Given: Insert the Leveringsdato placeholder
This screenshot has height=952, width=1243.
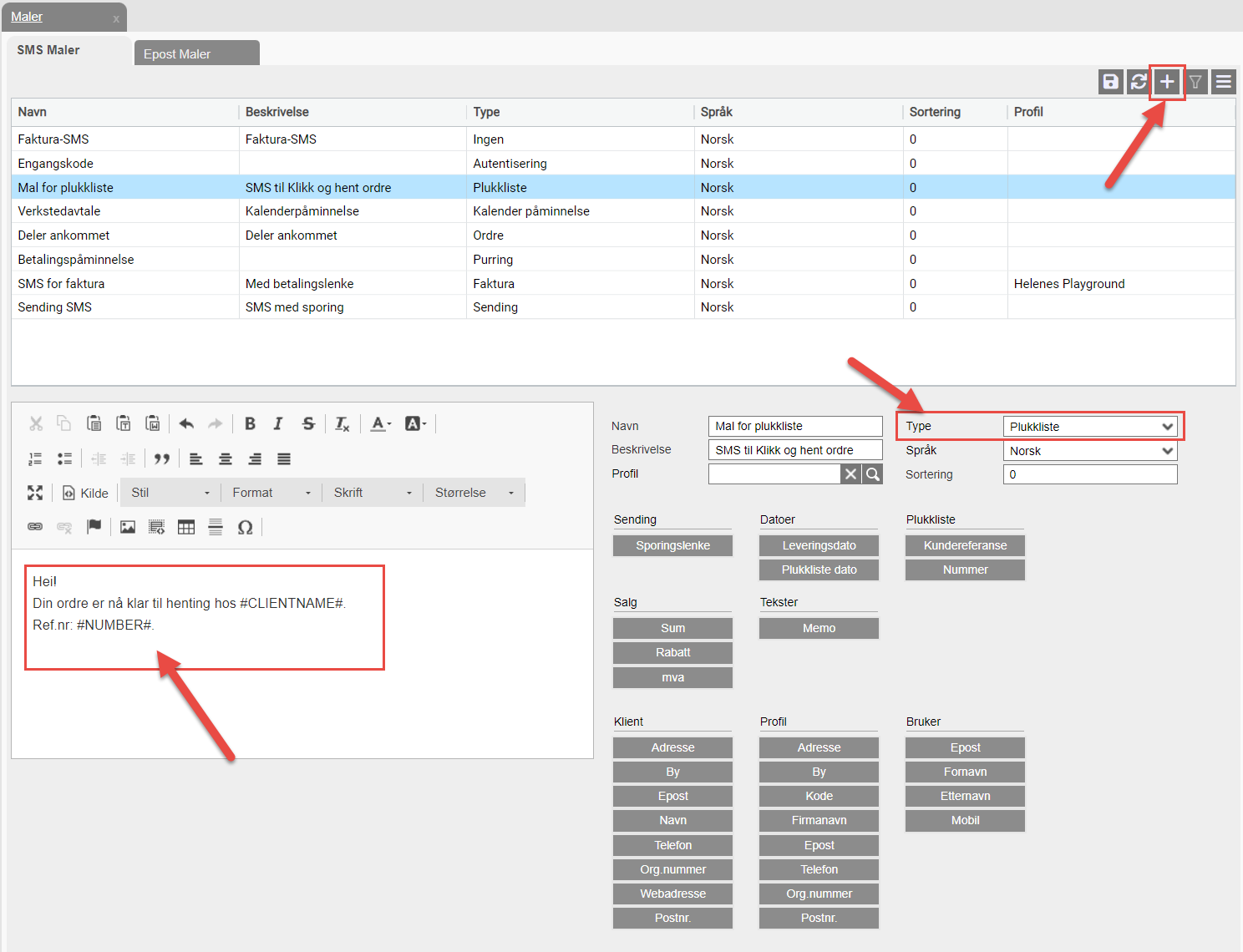Looking at the screenshot, I should [819, 545].
